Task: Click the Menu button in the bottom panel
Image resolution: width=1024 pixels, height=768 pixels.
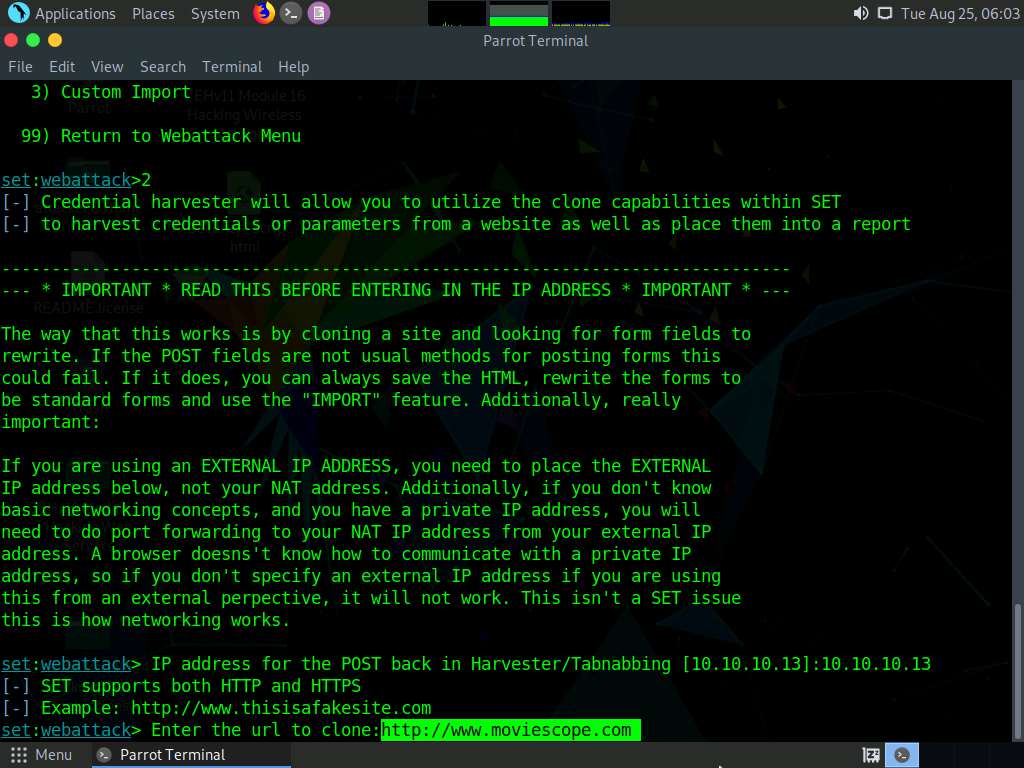Action: click(41, 755)
